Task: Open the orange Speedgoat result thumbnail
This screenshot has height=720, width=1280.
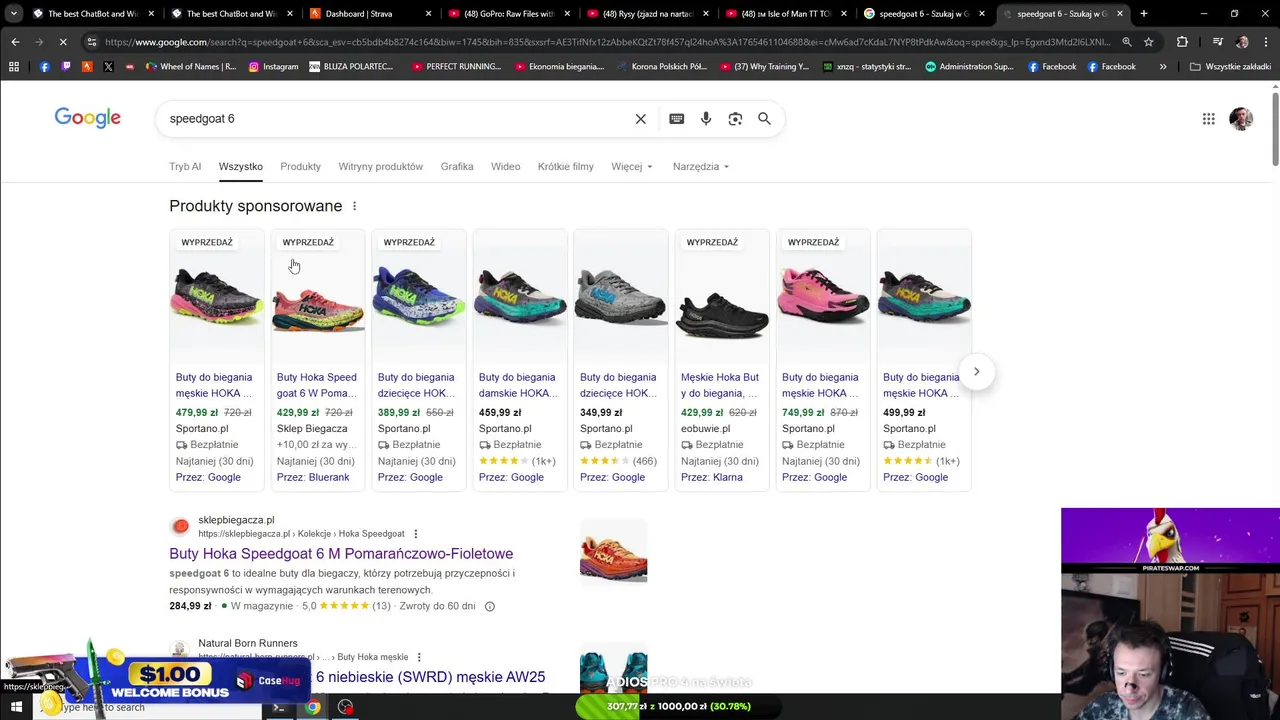Action: (613, 552)
